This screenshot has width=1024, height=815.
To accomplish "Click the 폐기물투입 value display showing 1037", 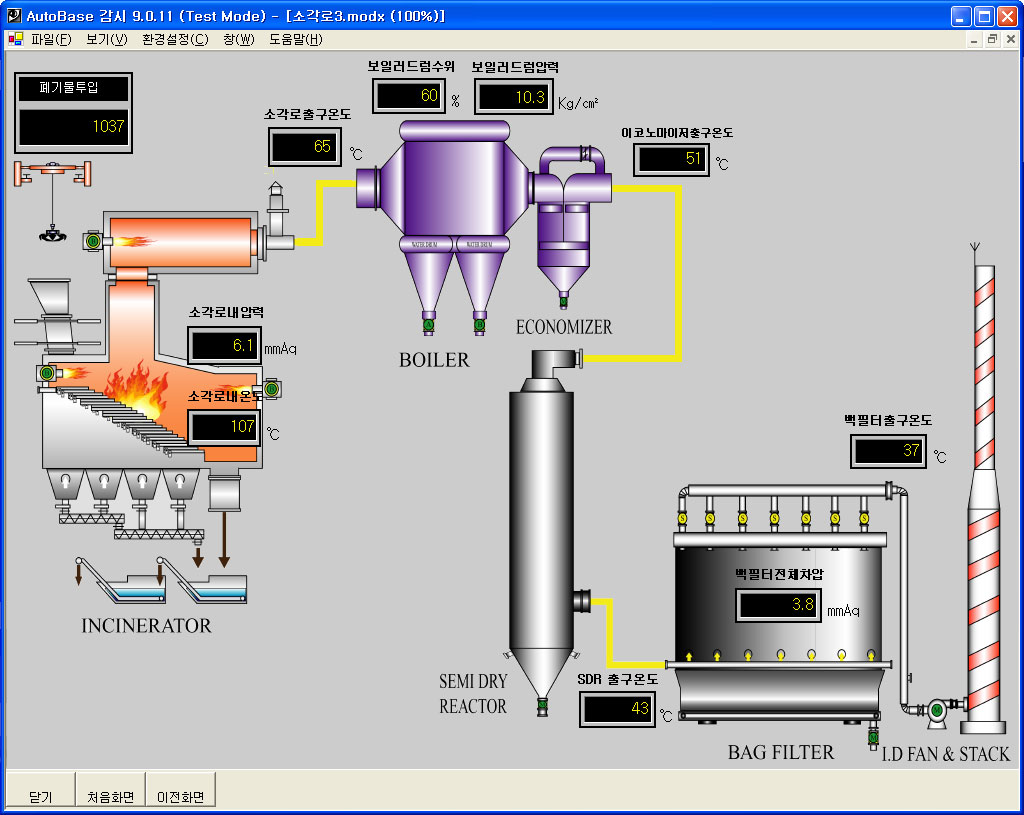I will [74, 126].
